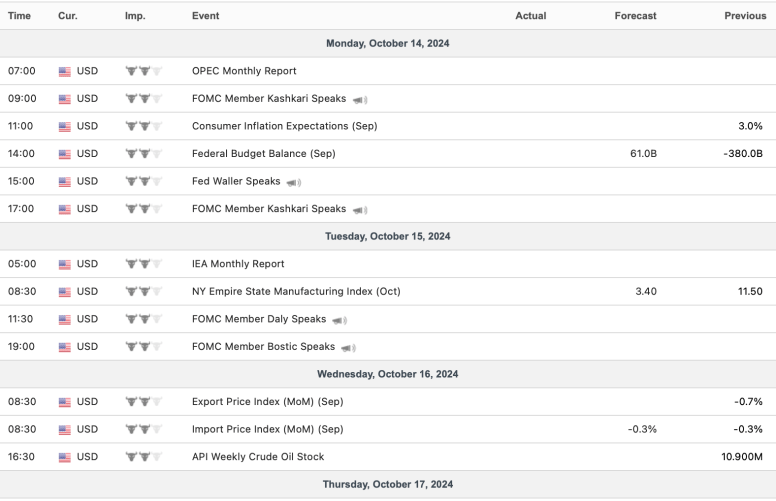Click the bull importance icons for NY Empire State Manufacturing Index
Image resolution: width=776 pixels, height=501 pixels.
click(143, 292)
